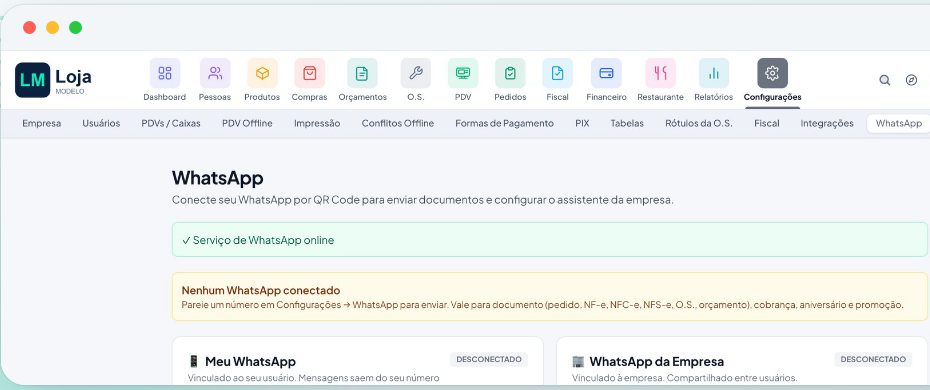Switch to the Empresa settings tab
Viewport: 930px width, 390px height.
click(x=42, y=123)
